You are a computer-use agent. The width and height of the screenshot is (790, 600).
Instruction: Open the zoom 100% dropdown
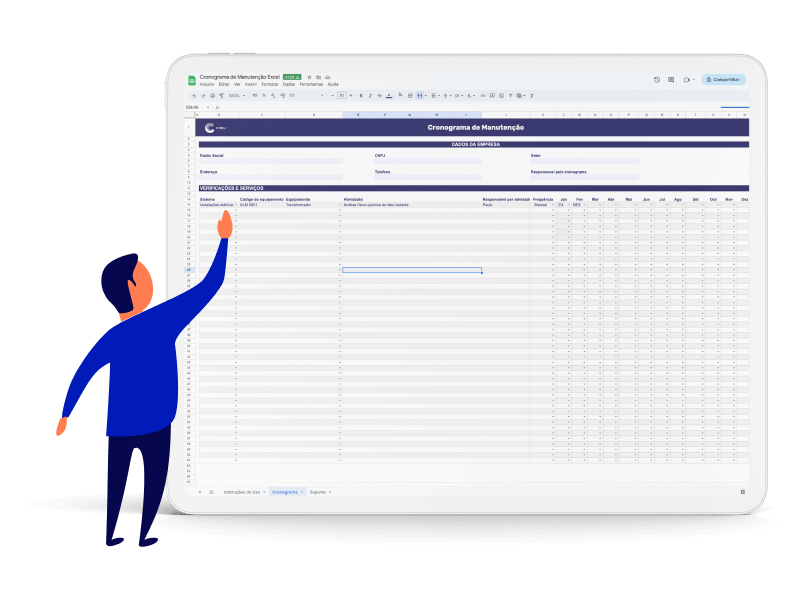coord(237,95)
